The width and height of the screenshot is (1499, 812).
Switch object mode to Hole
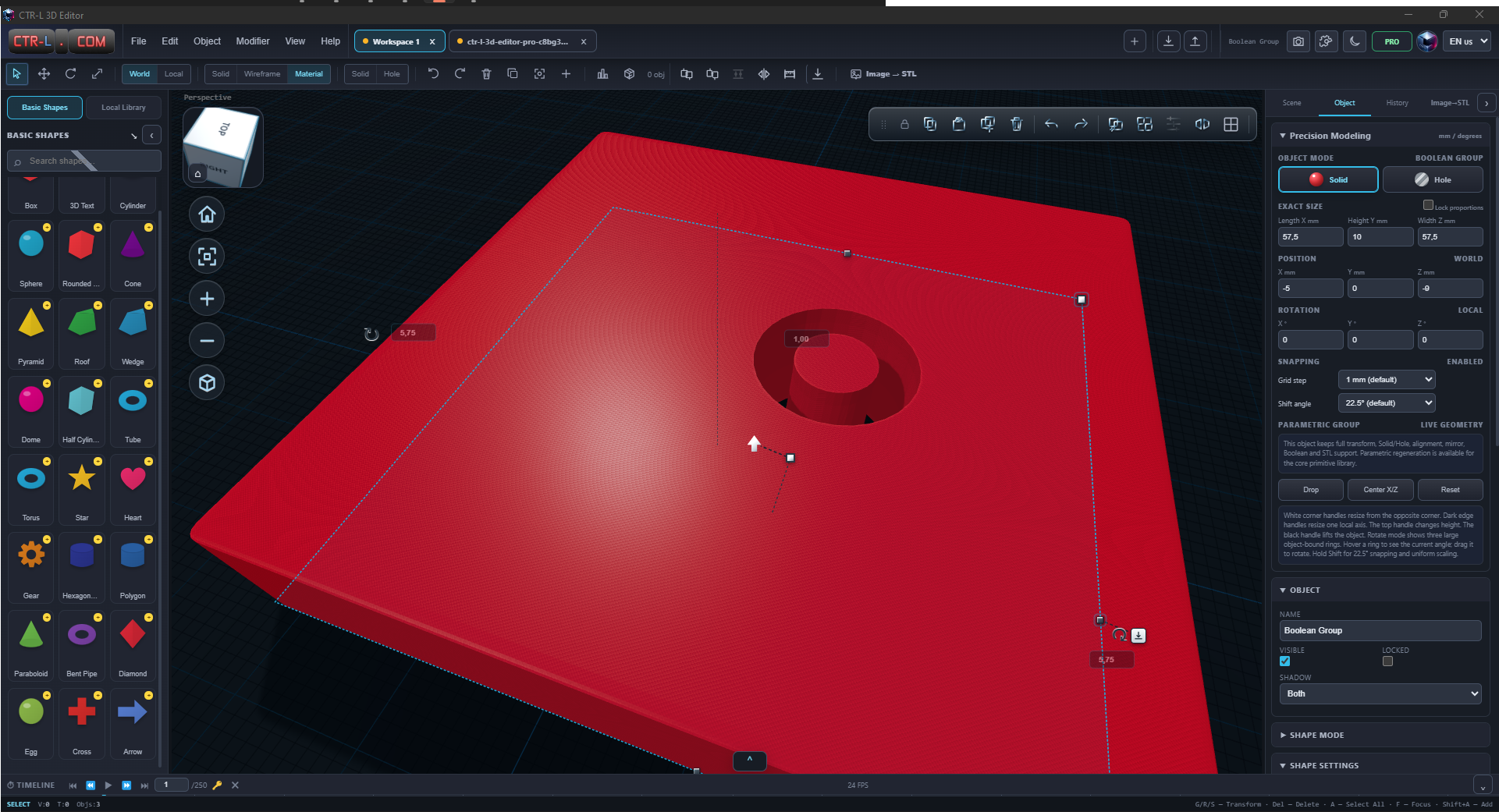pyautogui.click(x=1433, y=179)
